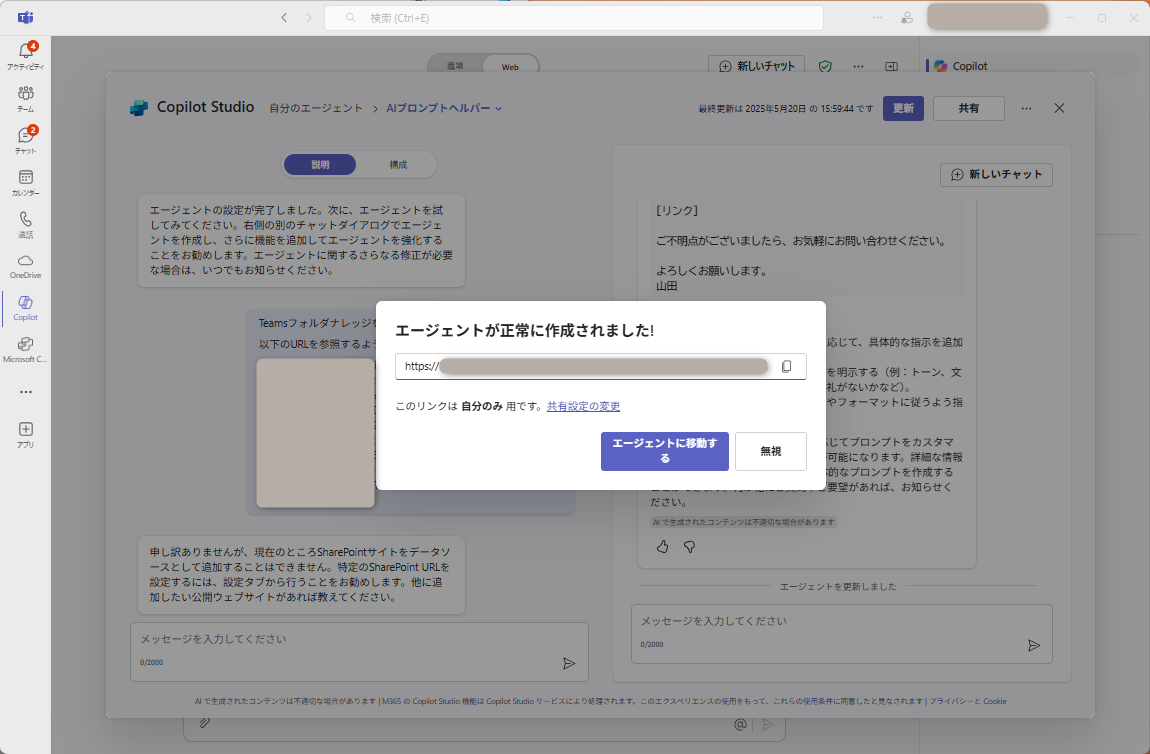Open OneDrive in Teams sidebar
Image resolution: width=1150 pixels, height=754 pixels.
tap(26, 266)
